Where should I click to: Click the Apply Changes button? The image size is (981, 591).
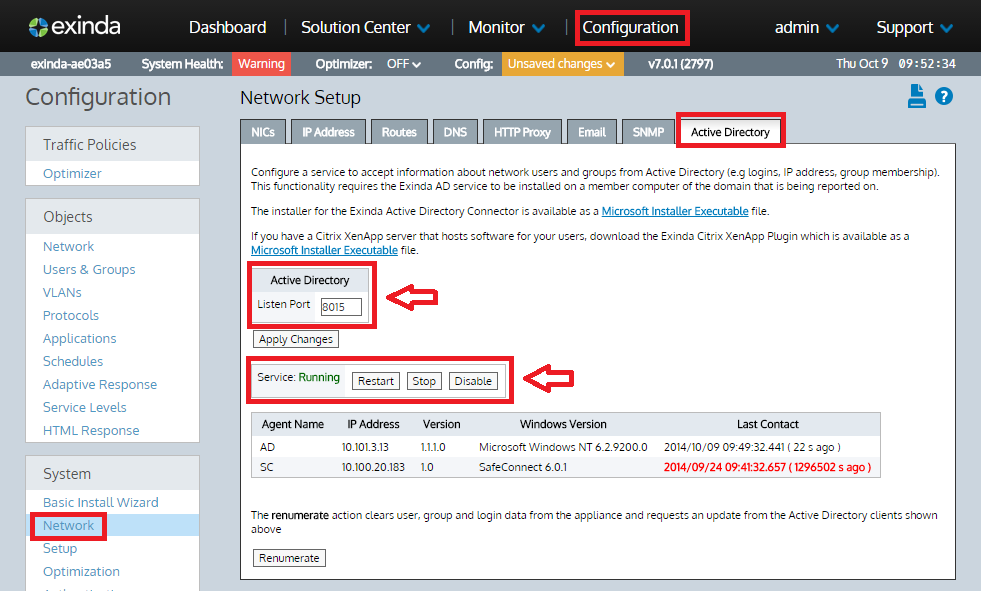pyautogui.click(x=296, y=339)
